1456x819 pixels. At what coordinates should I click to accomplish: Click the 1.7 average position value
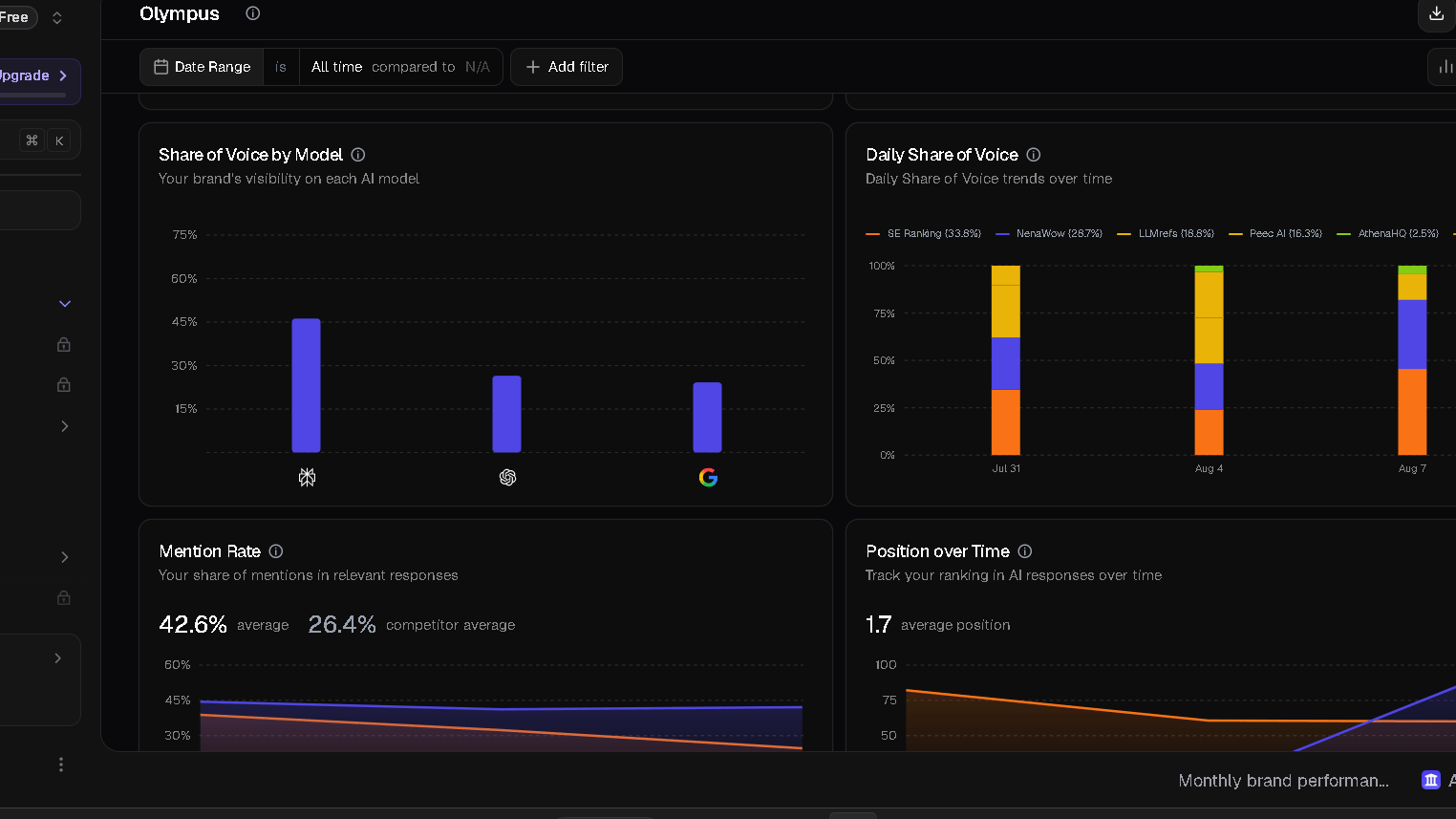tap(878, 624)
